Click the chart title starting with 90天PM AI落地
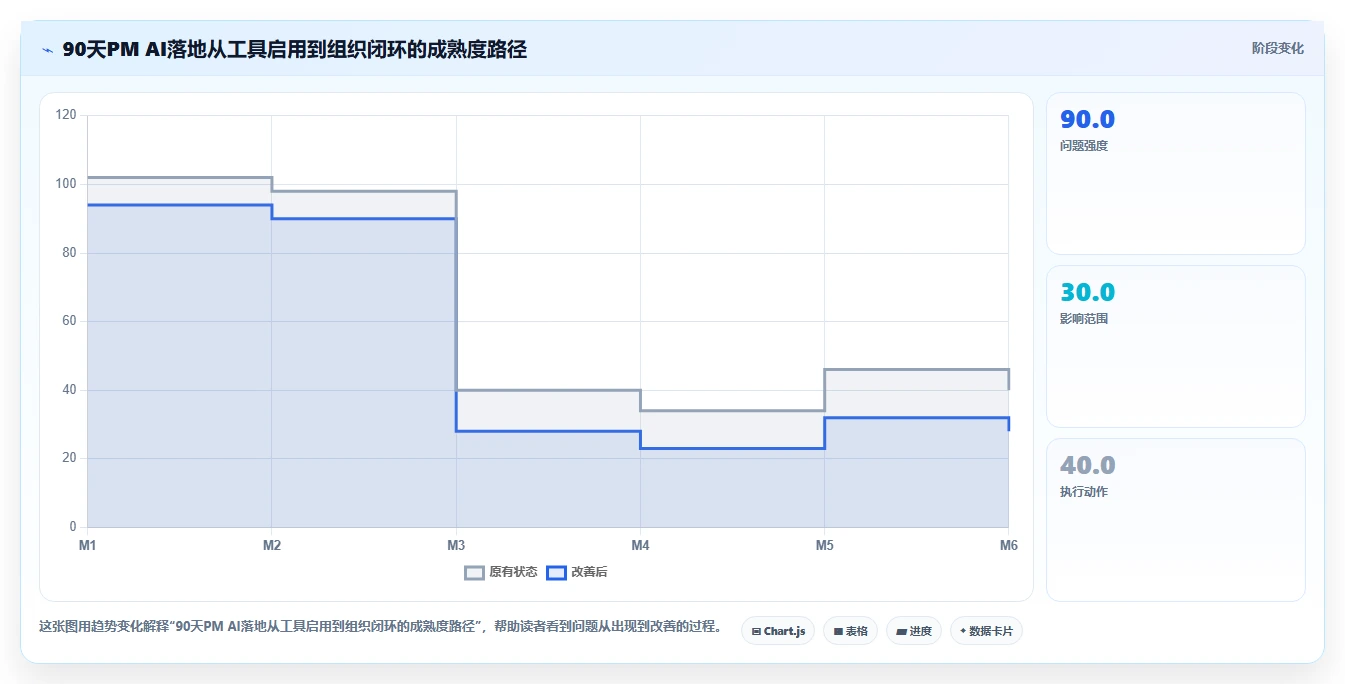This screenshot has width=1345, height=684. pyautogui.click(x=294, y=49)
